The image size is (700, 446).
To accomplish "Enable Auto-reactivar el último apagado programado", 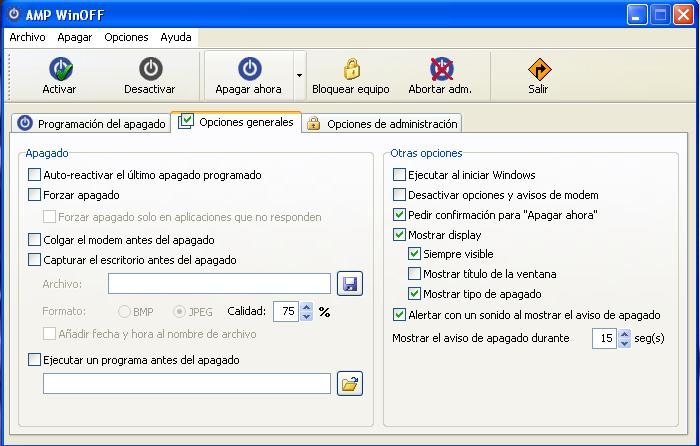I will pos(34,175).
